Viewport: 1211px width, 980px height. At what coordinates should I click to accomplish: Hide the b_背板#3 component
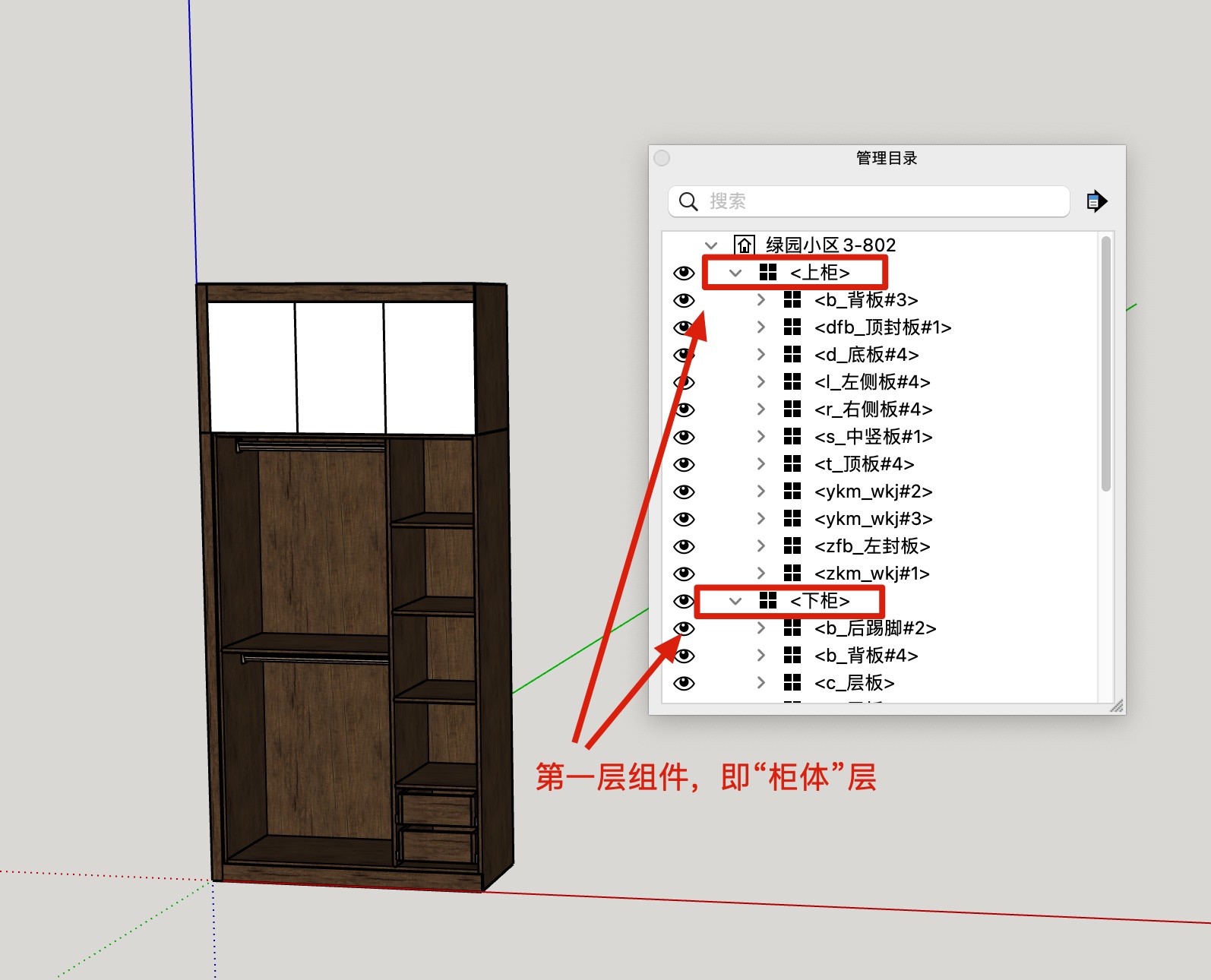coord(684,300)
